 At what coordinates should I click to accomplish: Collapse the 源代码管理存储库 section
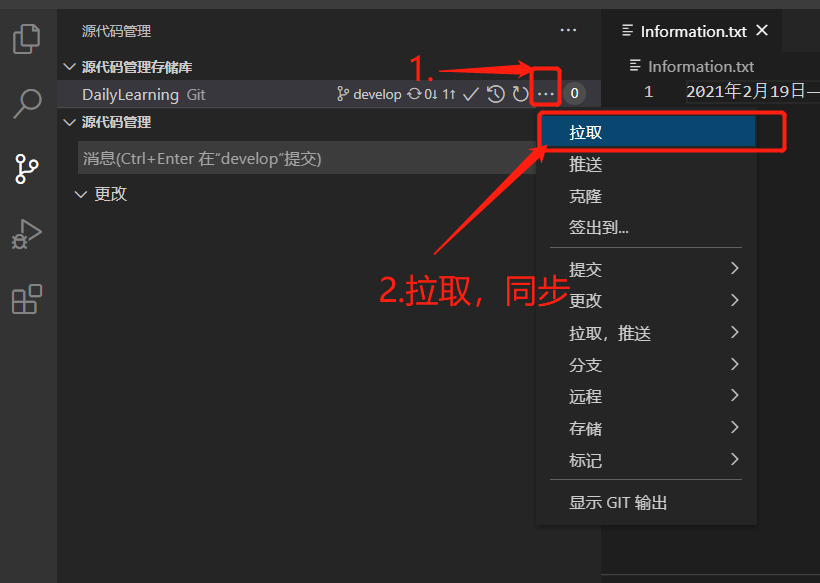coord(69,67)
